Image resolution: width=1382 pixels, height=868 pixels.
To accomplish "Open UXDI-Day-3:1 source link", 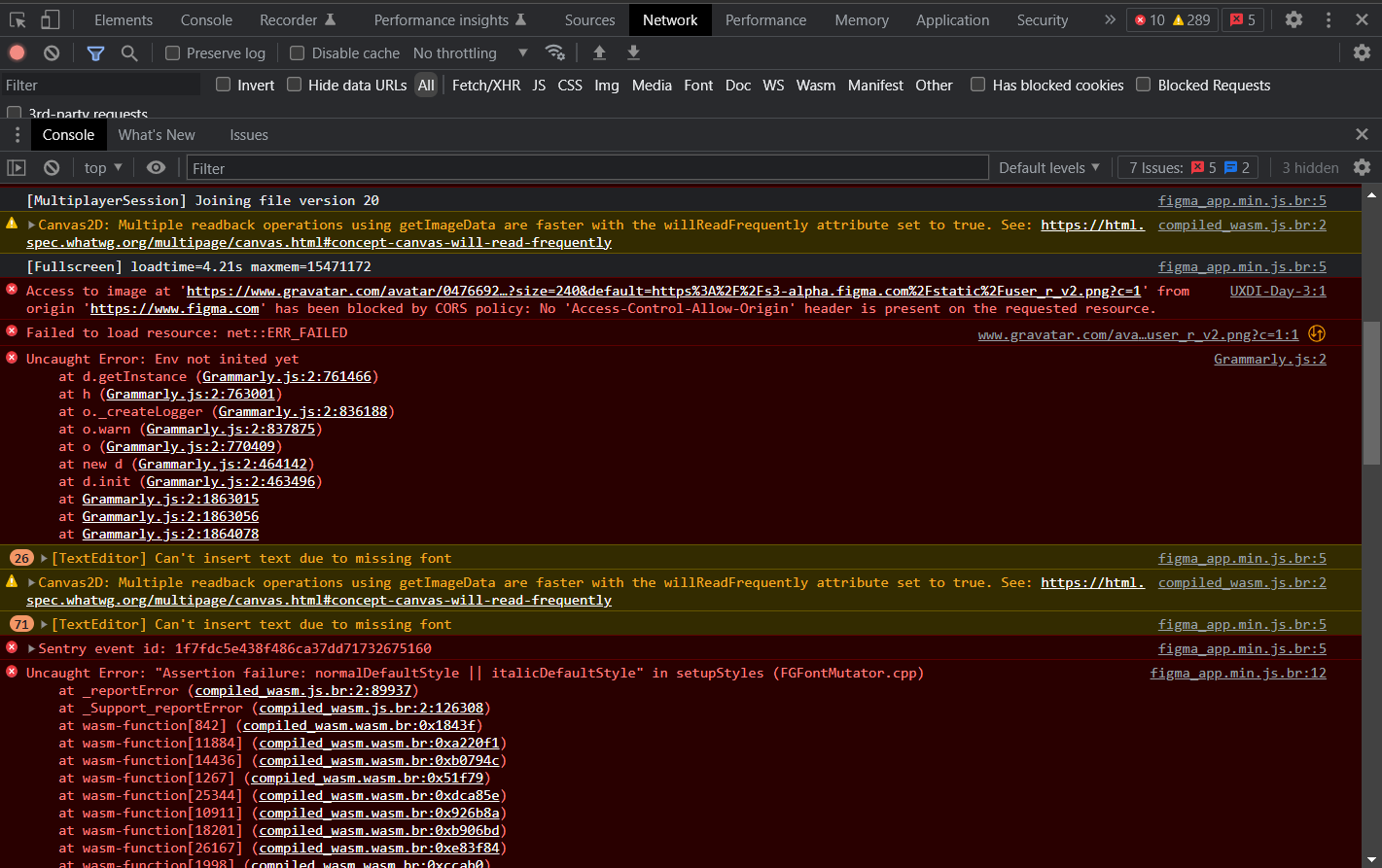I will point(1278,291).
